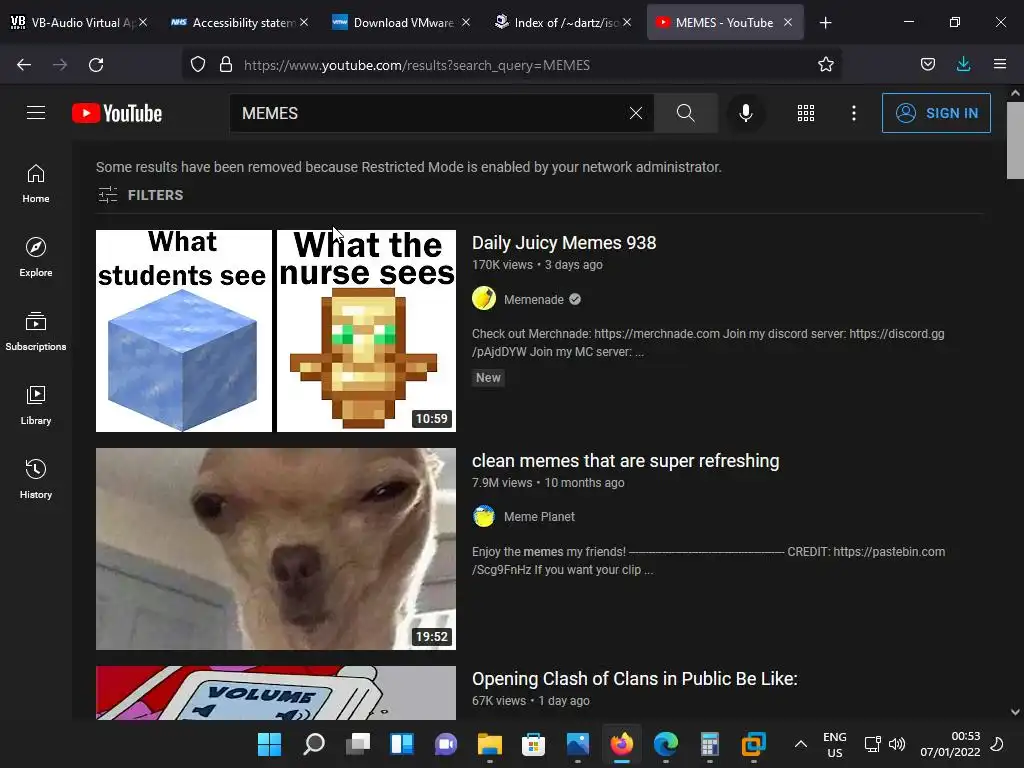Open Firefox application menu

[1000, 65]
